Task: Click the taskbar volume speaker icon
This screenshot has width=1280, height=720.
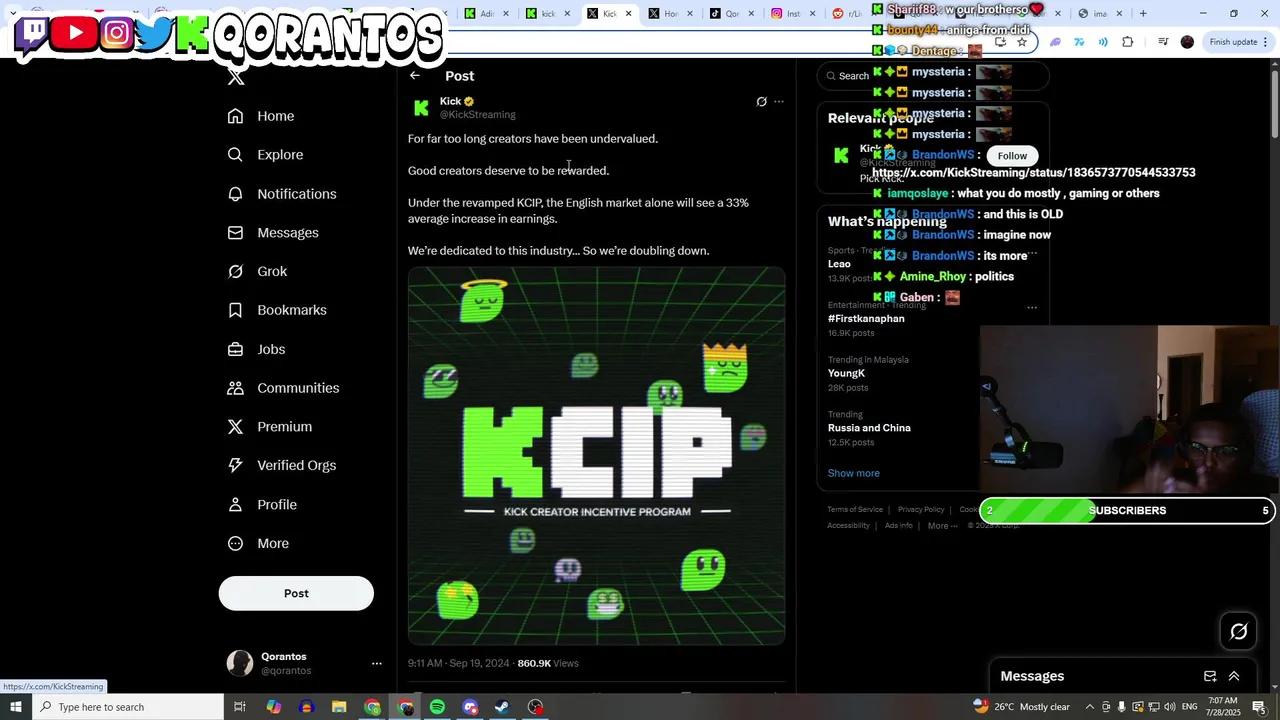Action: 1169,707
